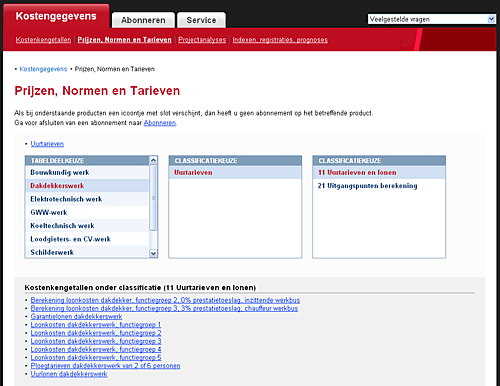Open Loonkosten dakdekkerswerk, functiegroep 1
The width and height of the screenshot is (500, 386).
[x=96, y=325]
